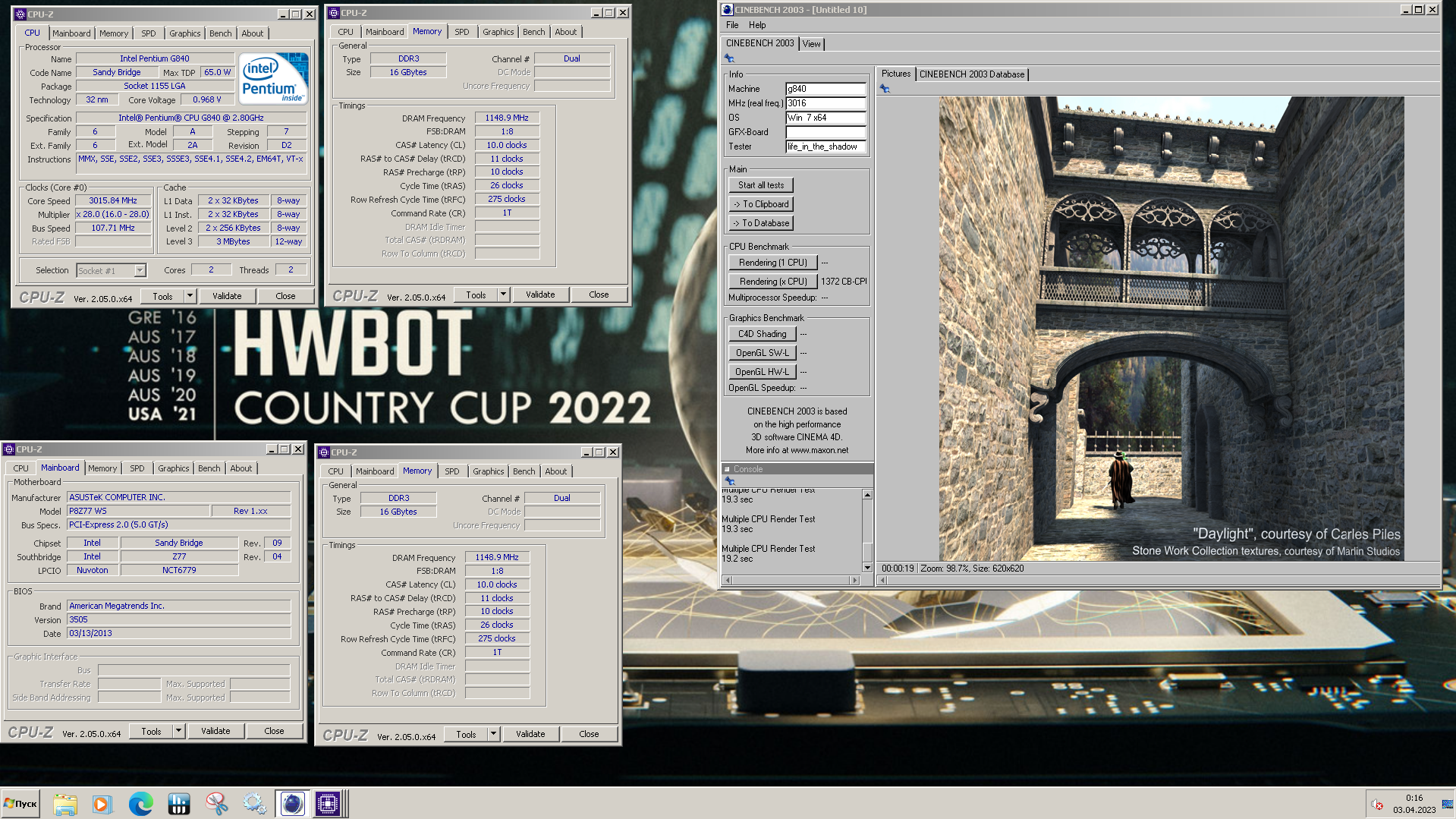
Task: Click Validate in bottom-middle CPU-Z
Action: pyautogui.click(x=530, y=734)
